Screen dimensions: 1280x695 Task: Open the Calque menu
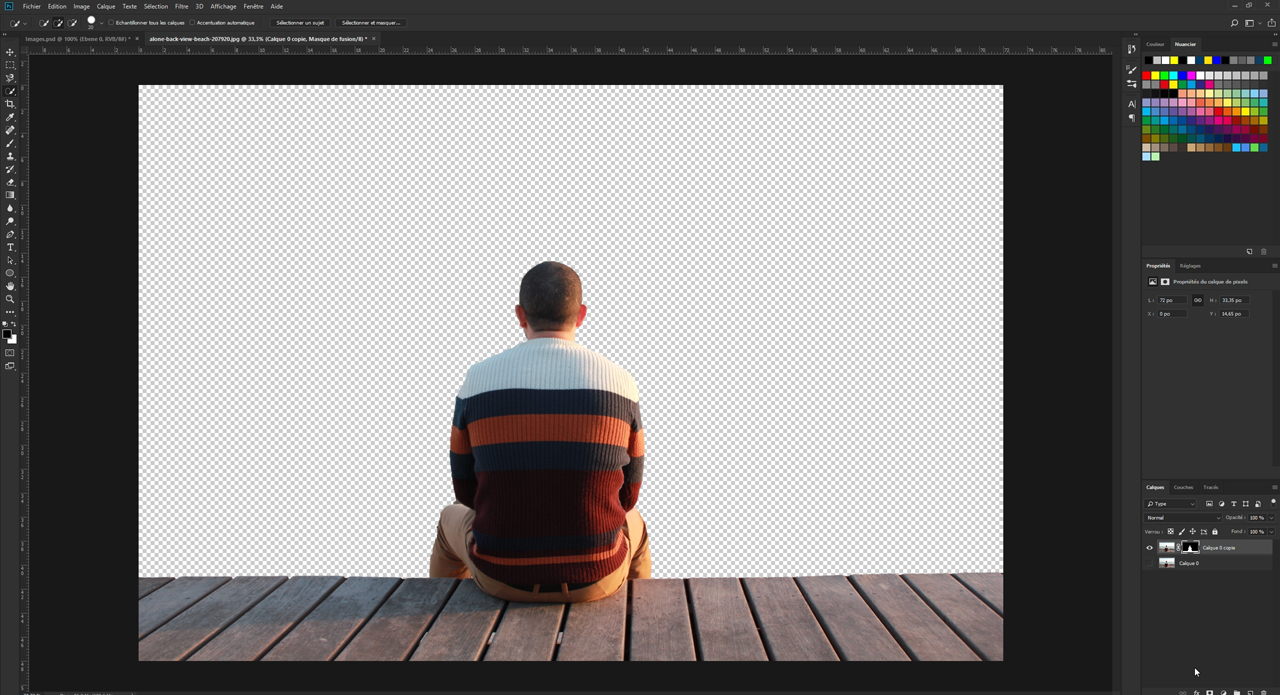tap(106, 6)
